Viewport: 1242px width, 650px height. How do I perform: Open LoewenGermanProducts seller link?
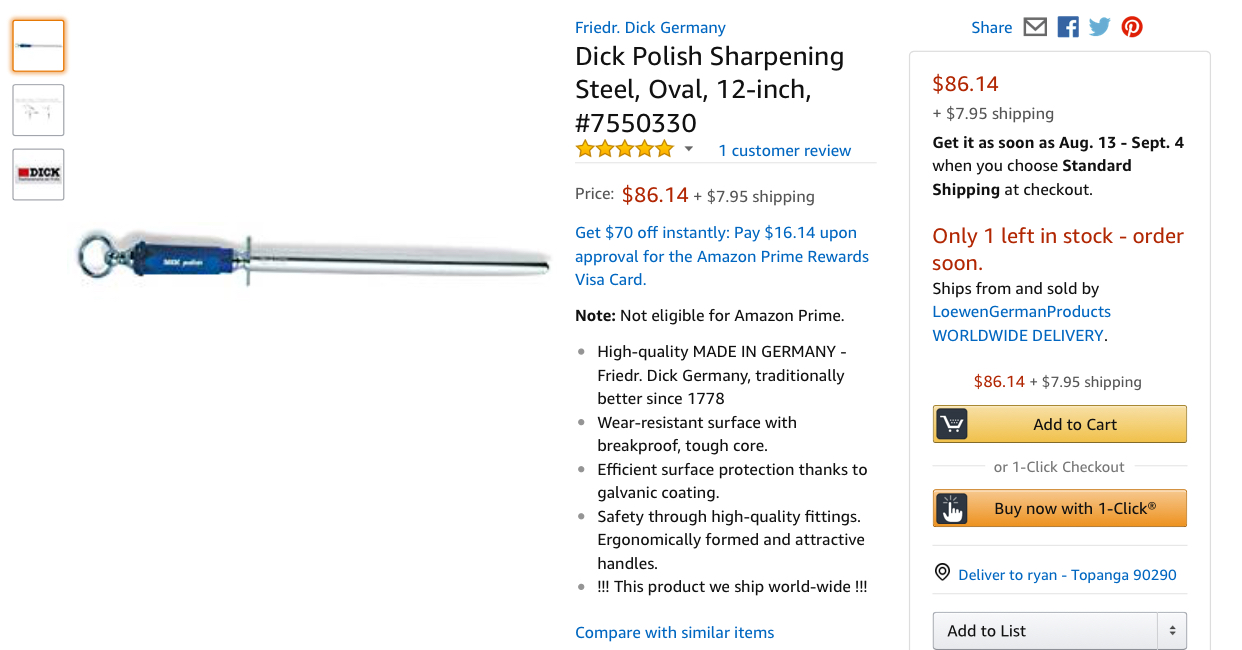[1021, 311]
